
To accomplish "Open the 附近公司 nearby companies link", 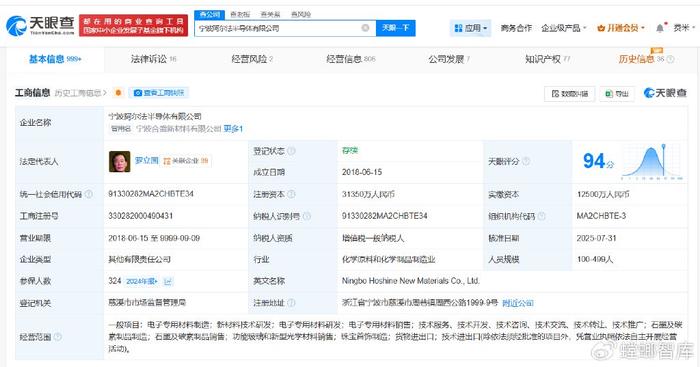I will coord(518,303).
